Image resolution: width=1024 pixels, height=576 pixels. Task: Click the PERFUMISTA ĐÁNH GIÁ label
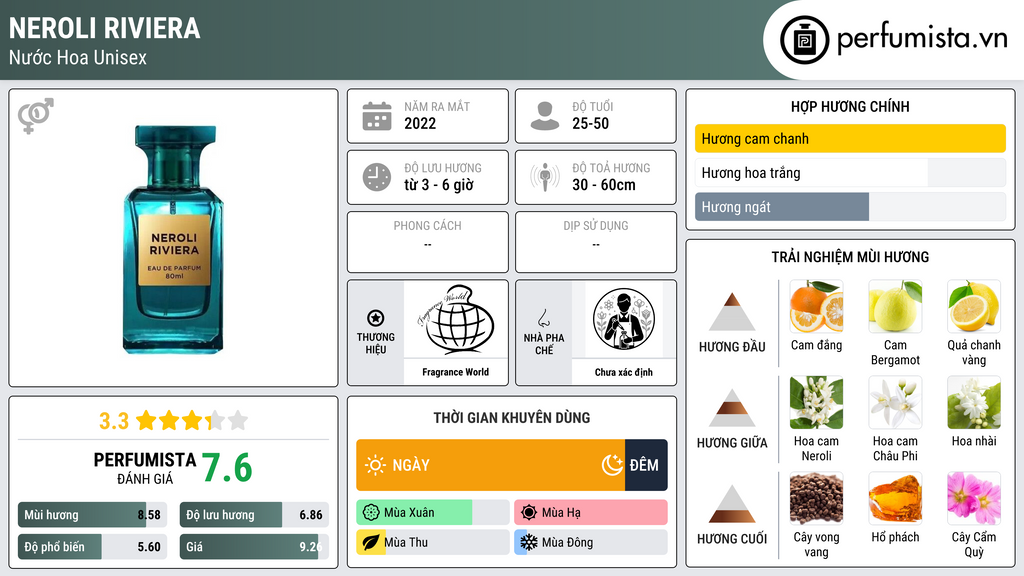point(145,468)
